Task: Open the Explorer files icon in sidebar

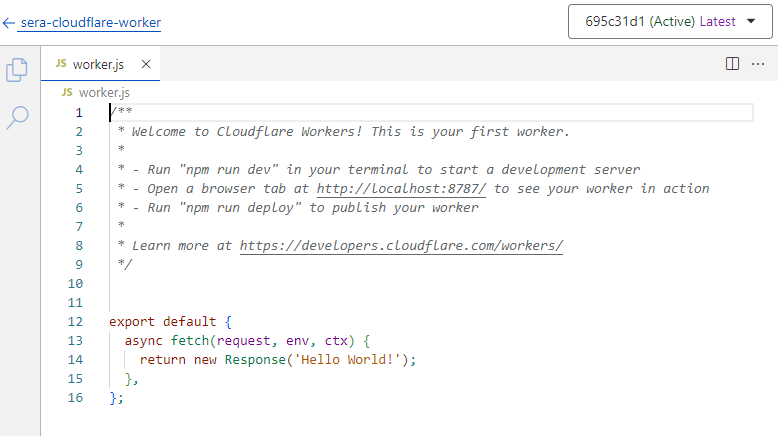Action: 17,70
